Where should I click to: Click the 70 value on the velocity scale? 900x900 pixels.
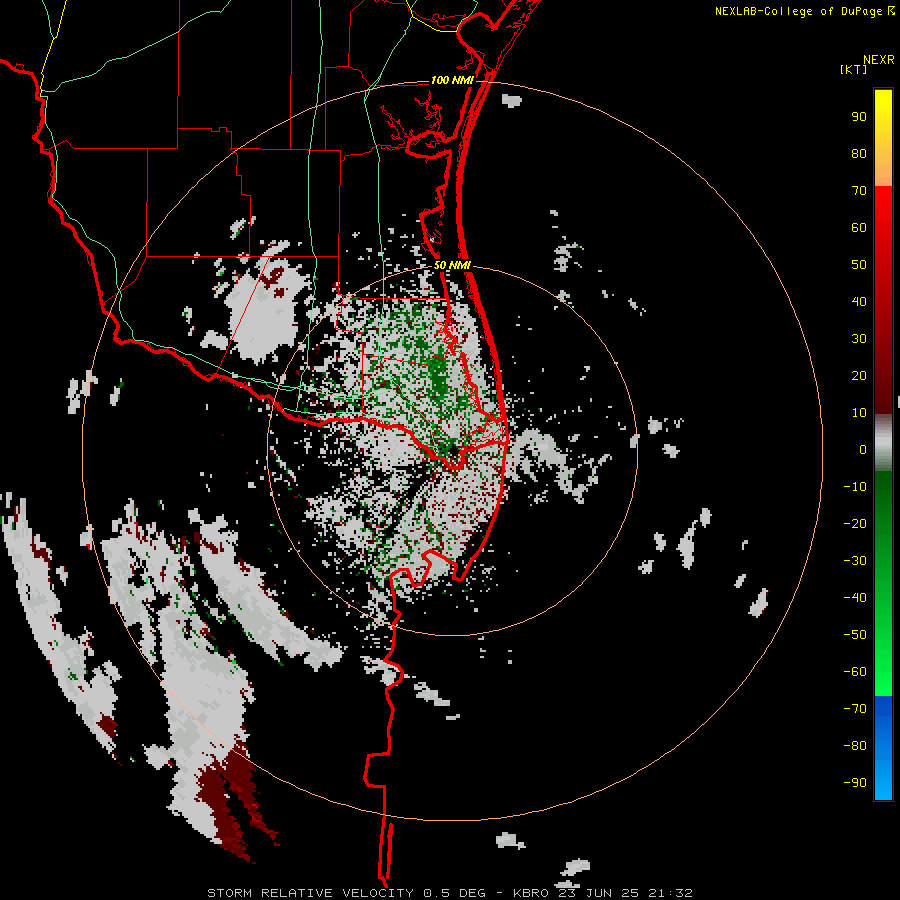(x=859, y=191)
